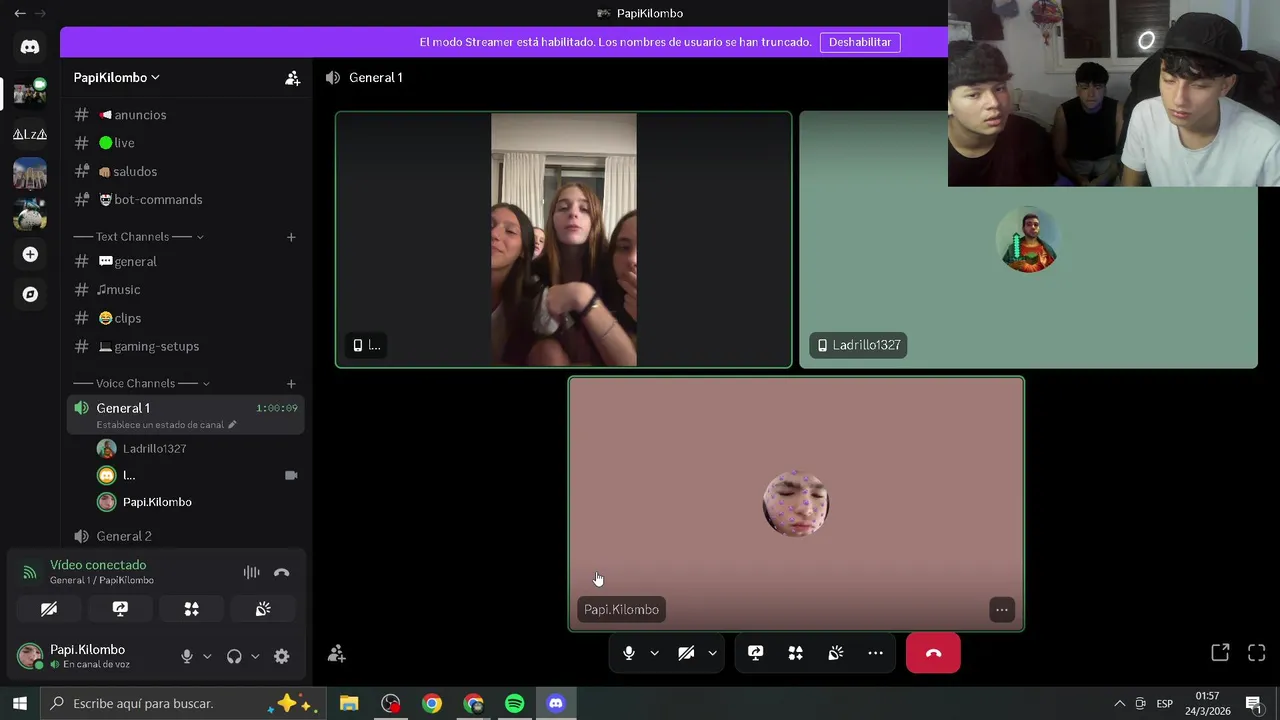
Task: Invite friends icon at bottom left of call
Action: [x=337, y=654]
